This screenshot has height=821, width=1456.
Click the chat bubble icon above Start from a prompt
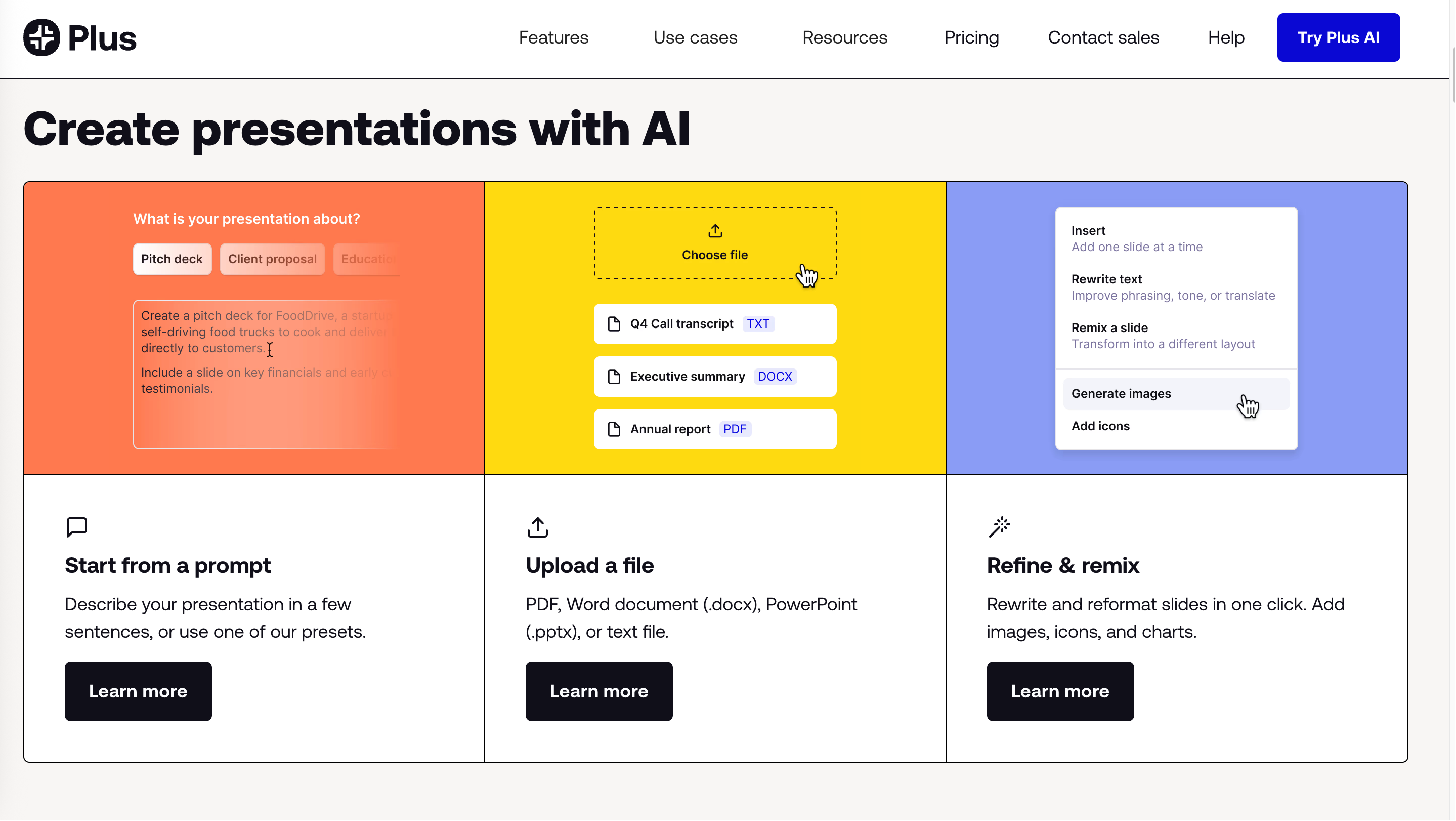pos(76,527)
